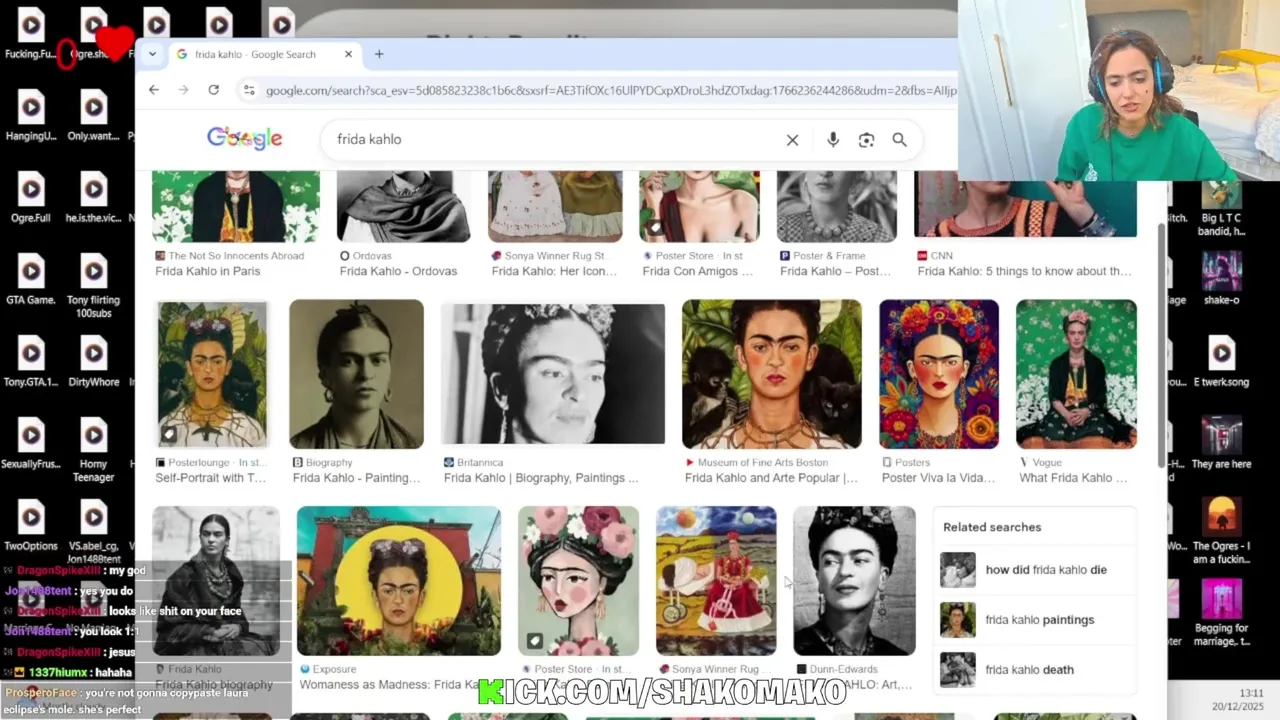Open the Poster Viva la Vida thumbnail
1280x720 pixels.
(938, 374)
